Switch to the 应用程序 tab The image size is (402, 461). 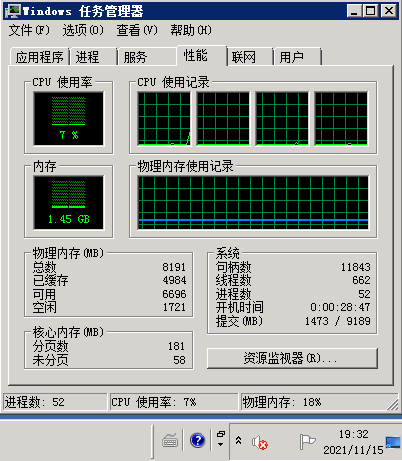40,57
